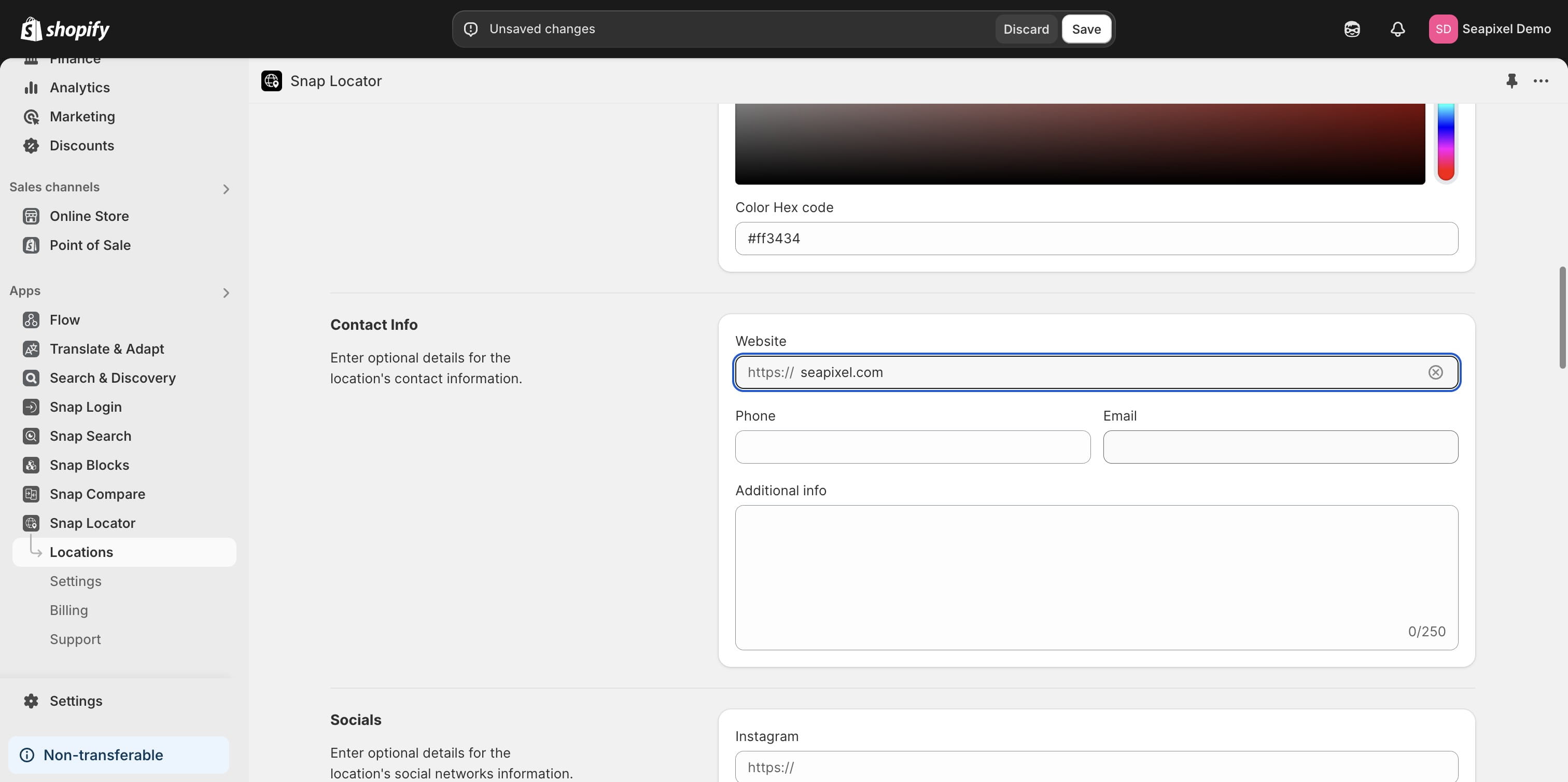Click the Color Hex code field
This screenshot has width=1568, height=782.
(1096, 239)
